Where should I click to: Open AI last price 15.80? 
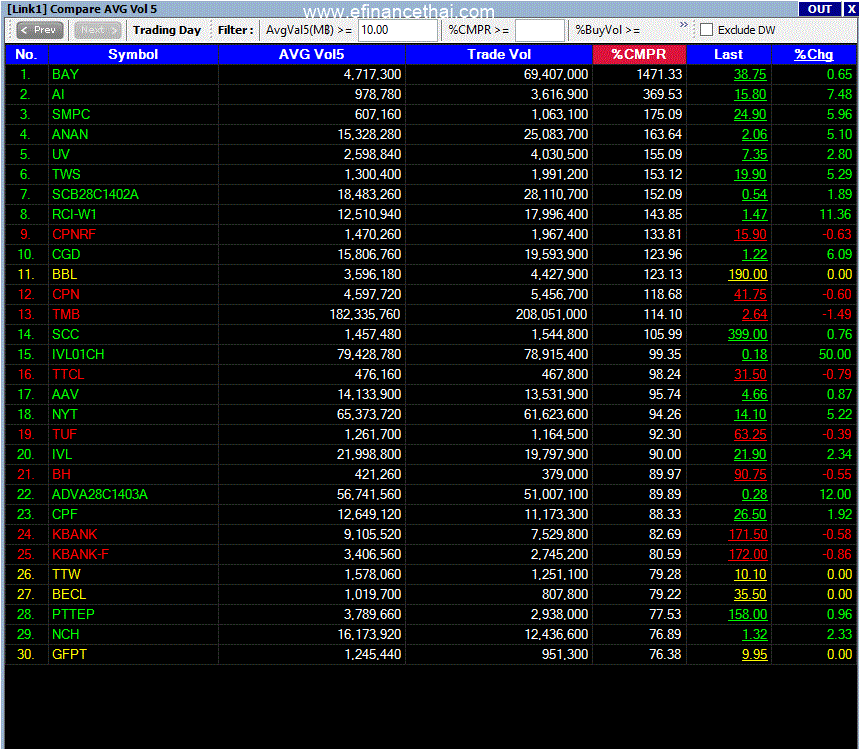click(750, 94)
